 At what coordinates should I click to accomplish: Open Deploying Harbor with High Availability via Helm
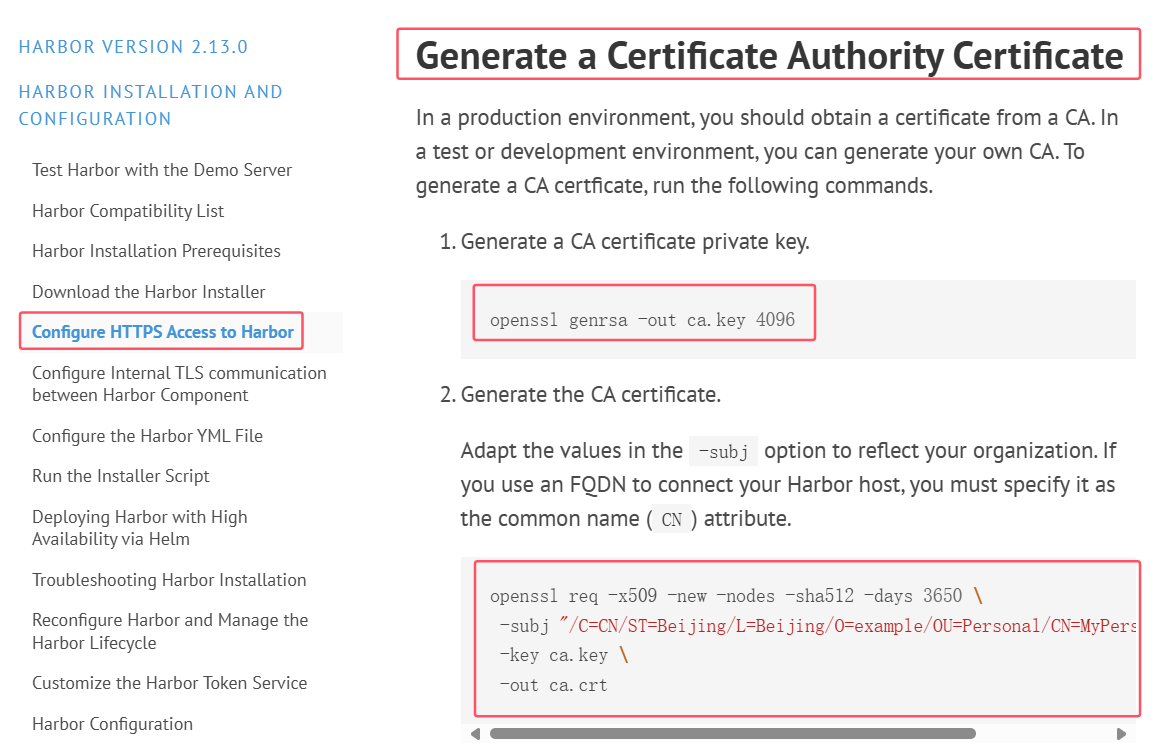(140, 527)
